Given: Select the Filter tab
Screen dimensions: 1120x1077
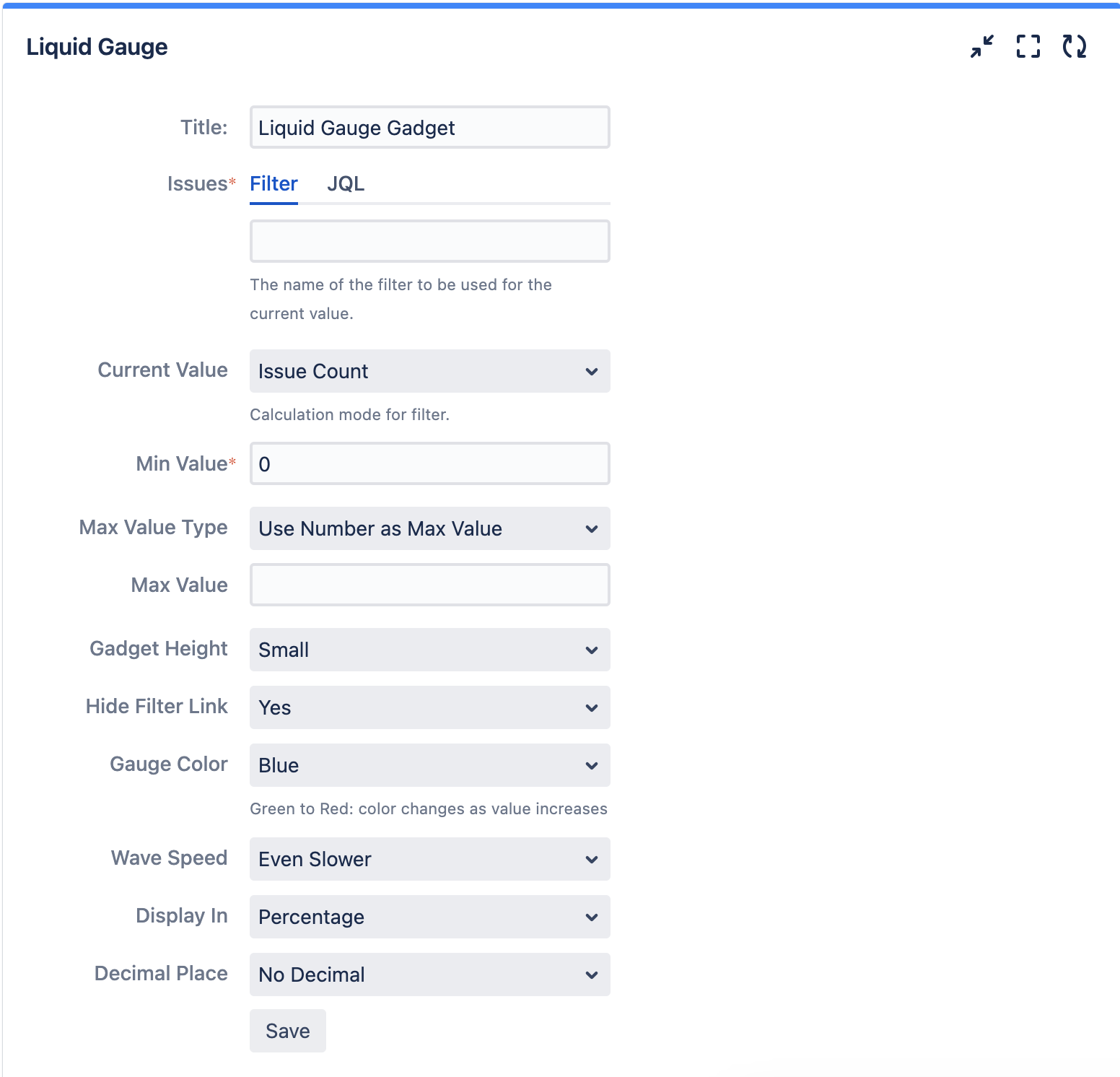Looking at the screenshot, I should (x=274, y=184).
